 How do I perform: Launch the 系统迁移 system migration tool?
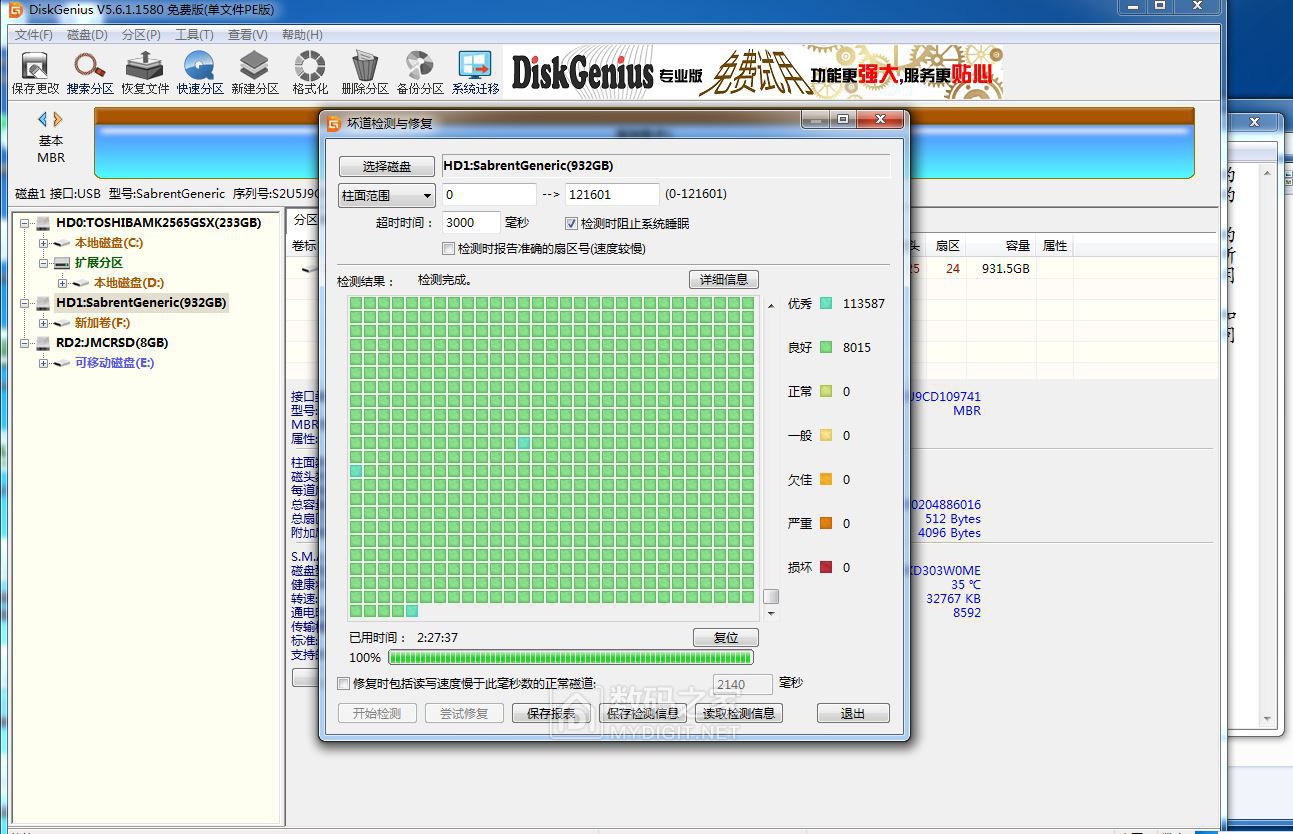pos(475,73)
